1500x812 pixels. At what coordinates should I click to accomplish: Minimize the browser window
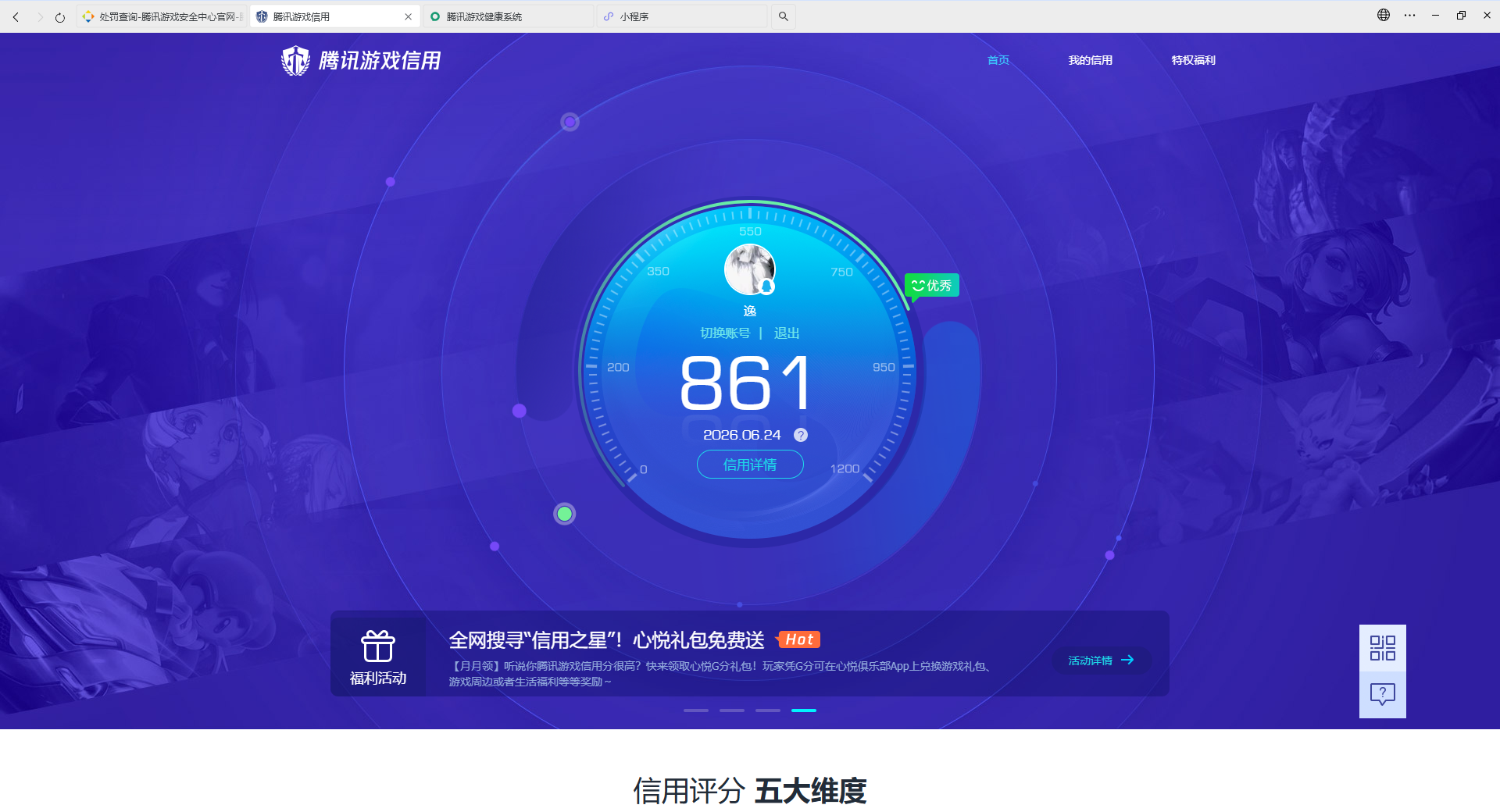coord(1435,15)
